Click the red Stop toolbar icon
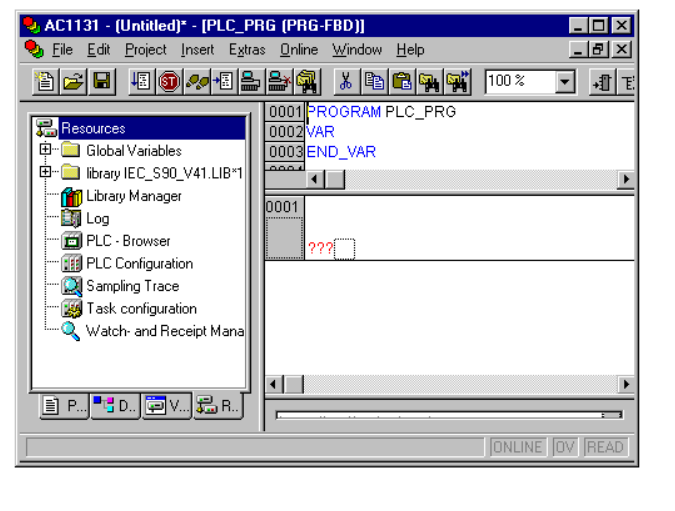 tap(169, 82)
